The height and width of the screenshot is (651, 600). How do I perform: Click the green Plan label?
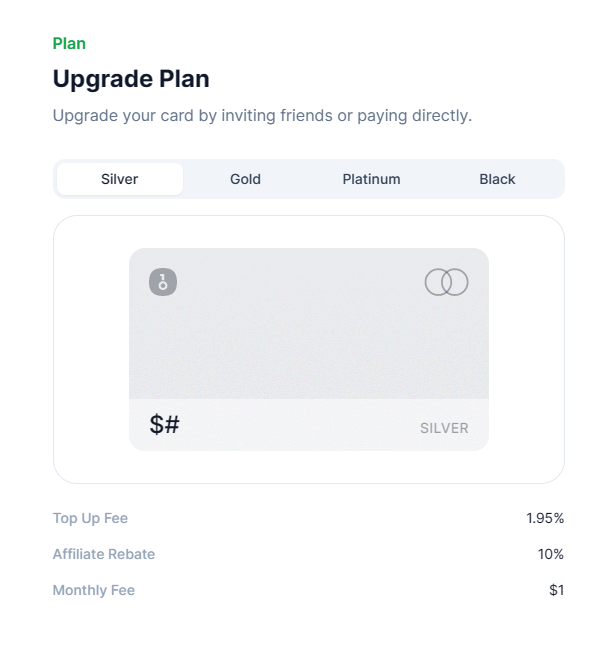(x=69, y=43)
